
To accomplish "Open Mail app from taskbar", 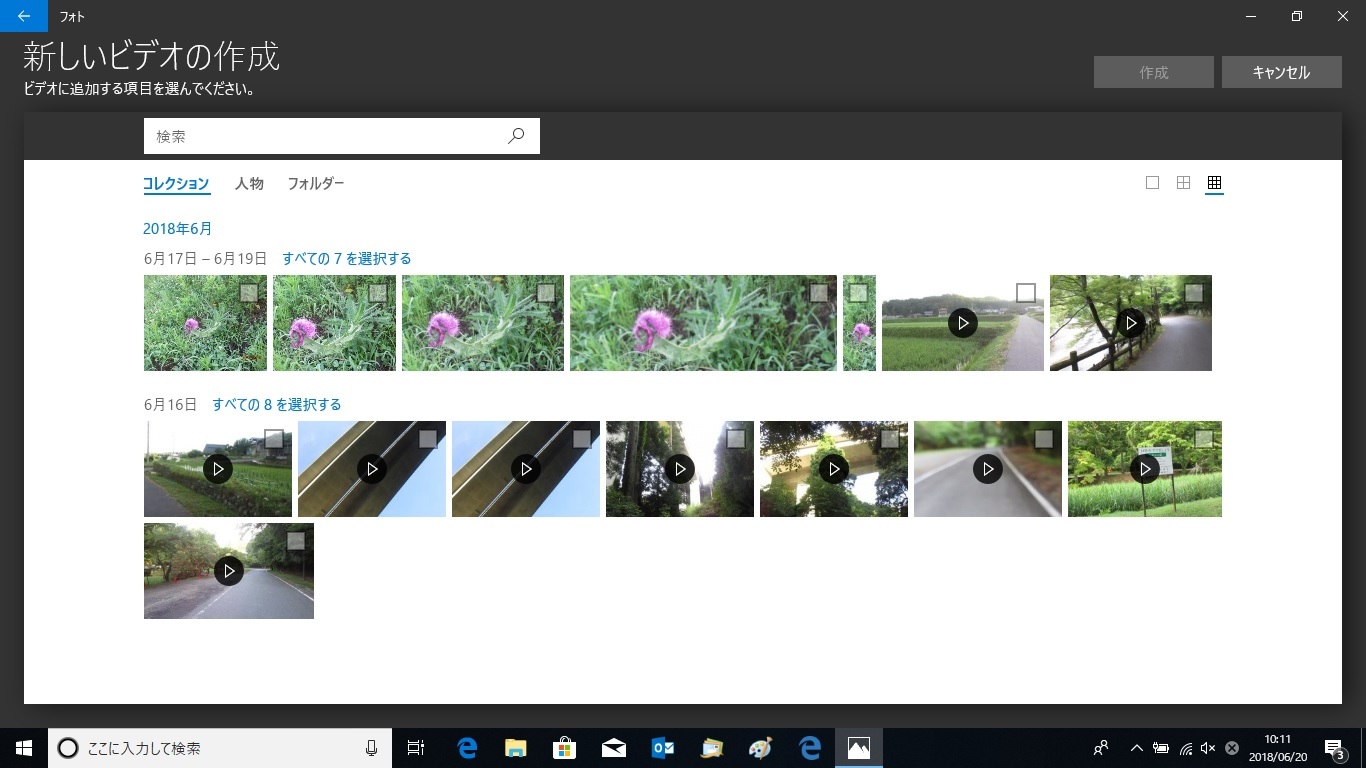I will click(x=614, y=748).
